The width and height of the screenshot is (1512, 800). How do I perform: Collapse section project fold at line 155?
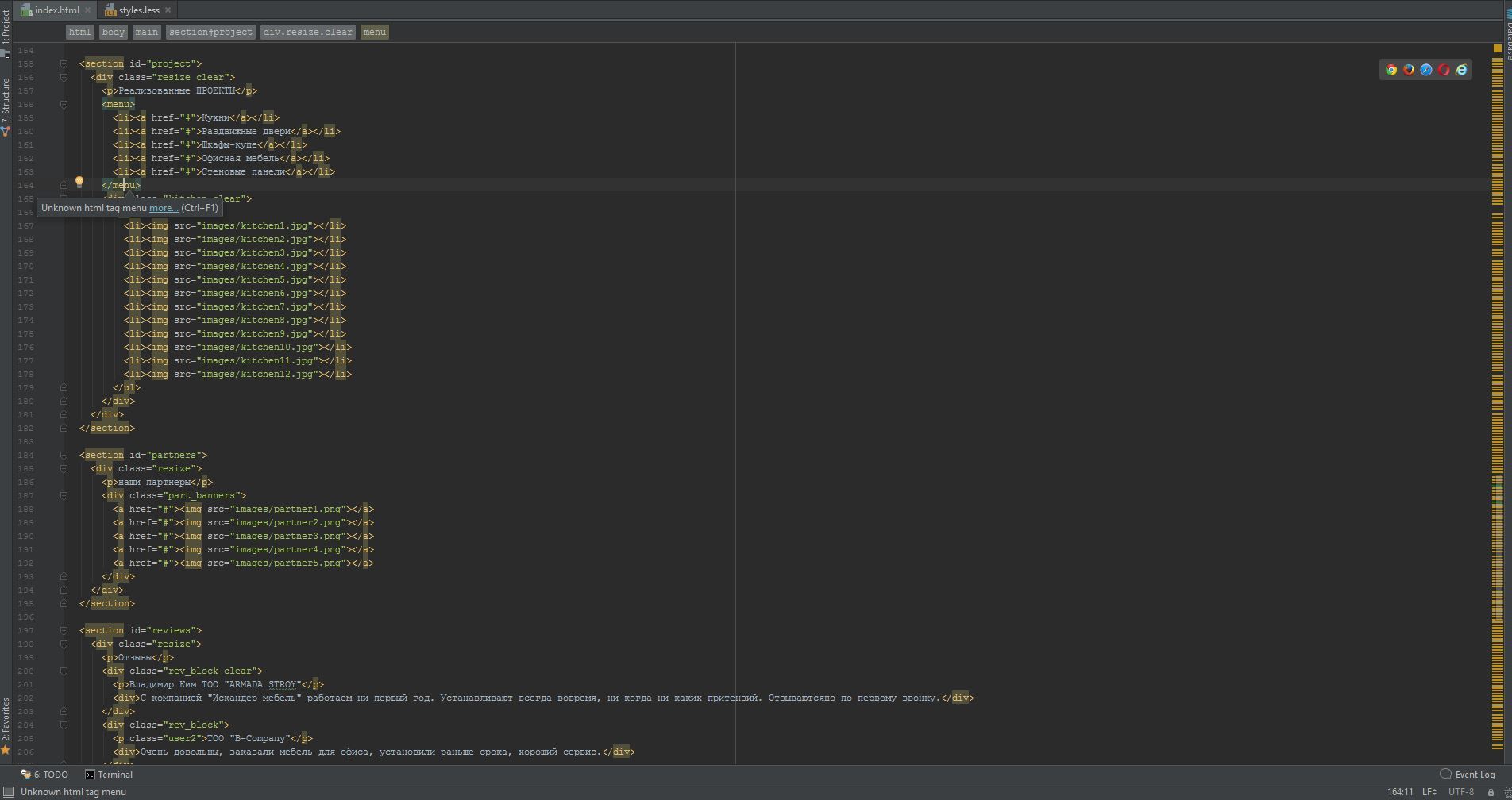[64, 63]
